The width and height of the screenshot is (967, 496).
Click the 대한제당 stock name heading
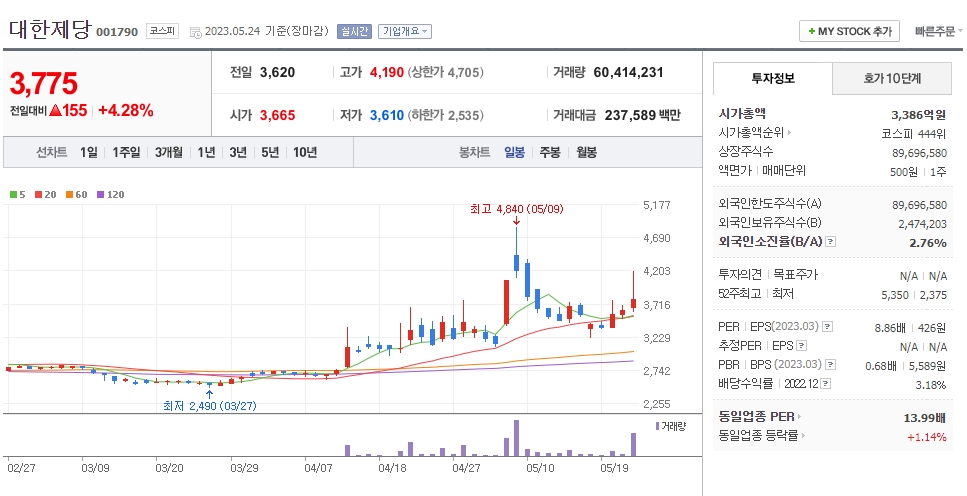51,29
